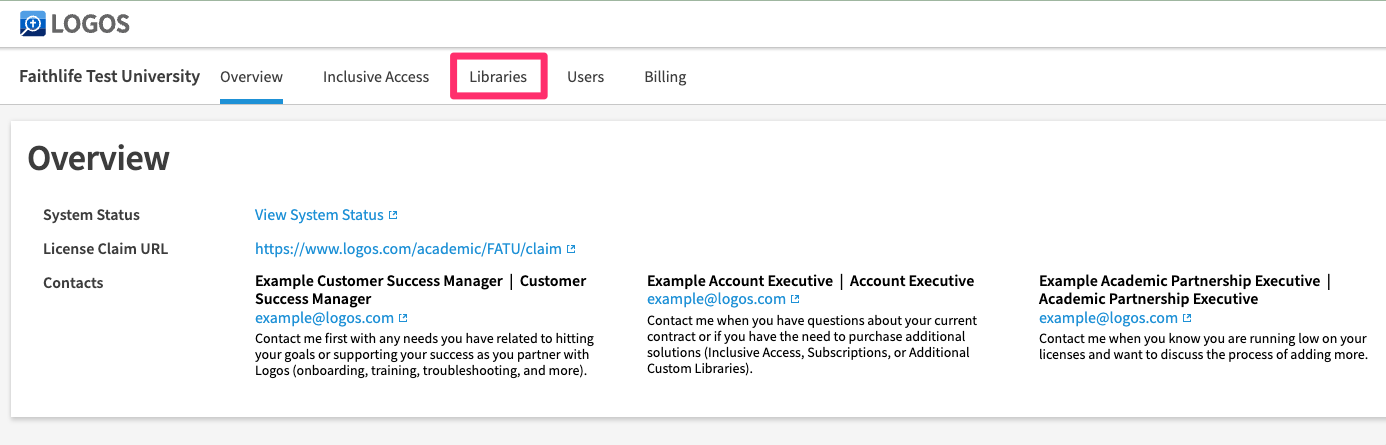This screenshot has width=1386, height=445.
Task: Click the Overview page heading
Action: (99, 158)
